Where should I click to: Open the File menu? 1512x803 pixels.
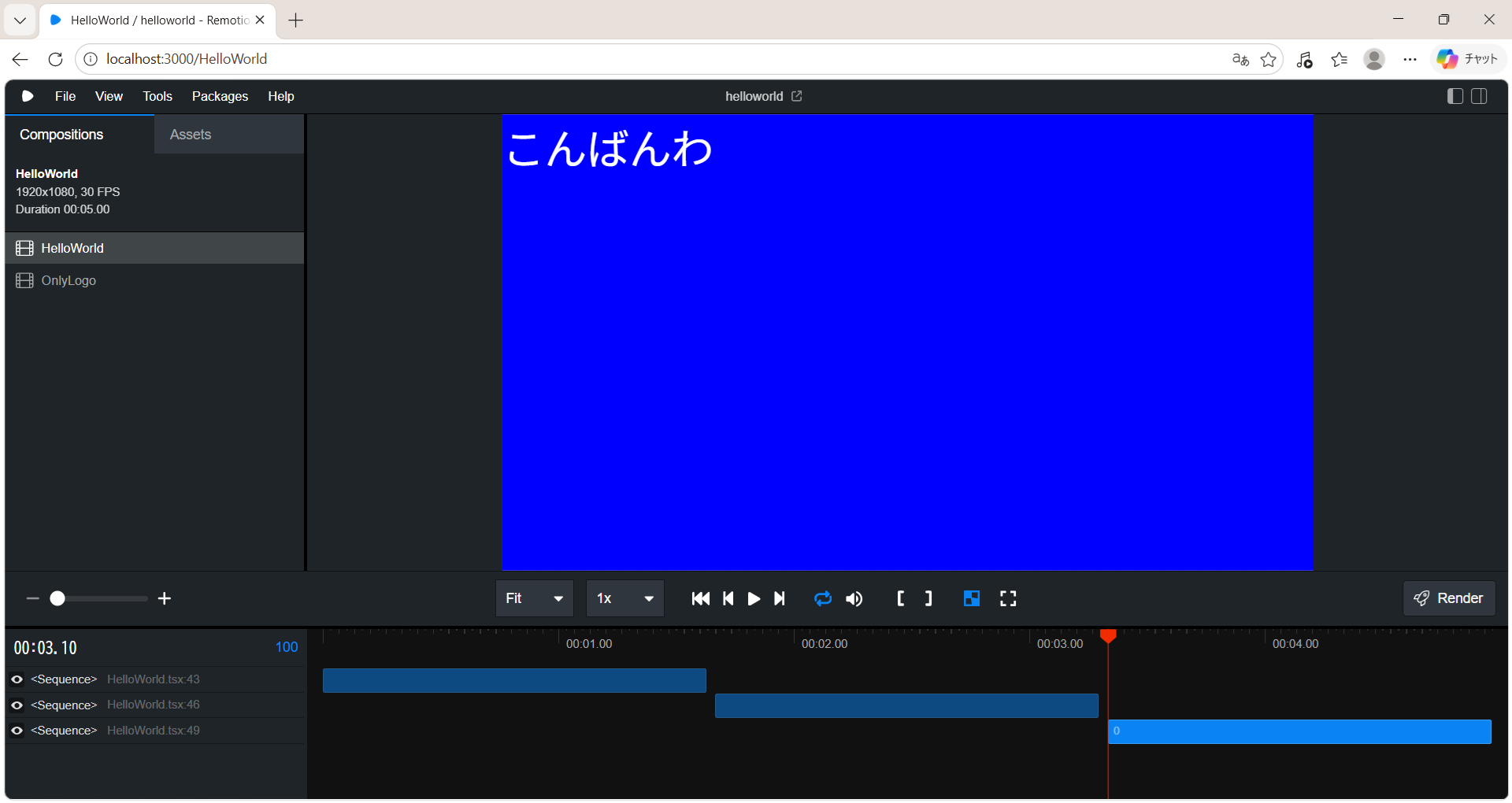(65, 96)
